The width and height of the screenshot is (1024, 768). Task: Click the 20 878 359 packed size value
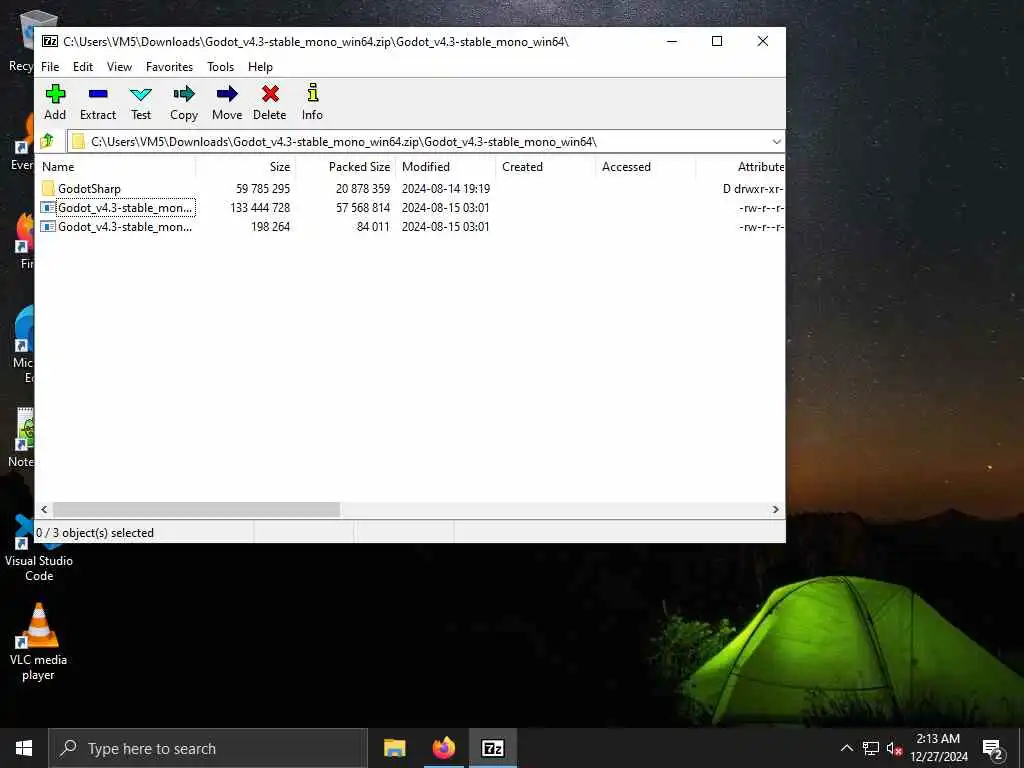(x=362, y=189)
